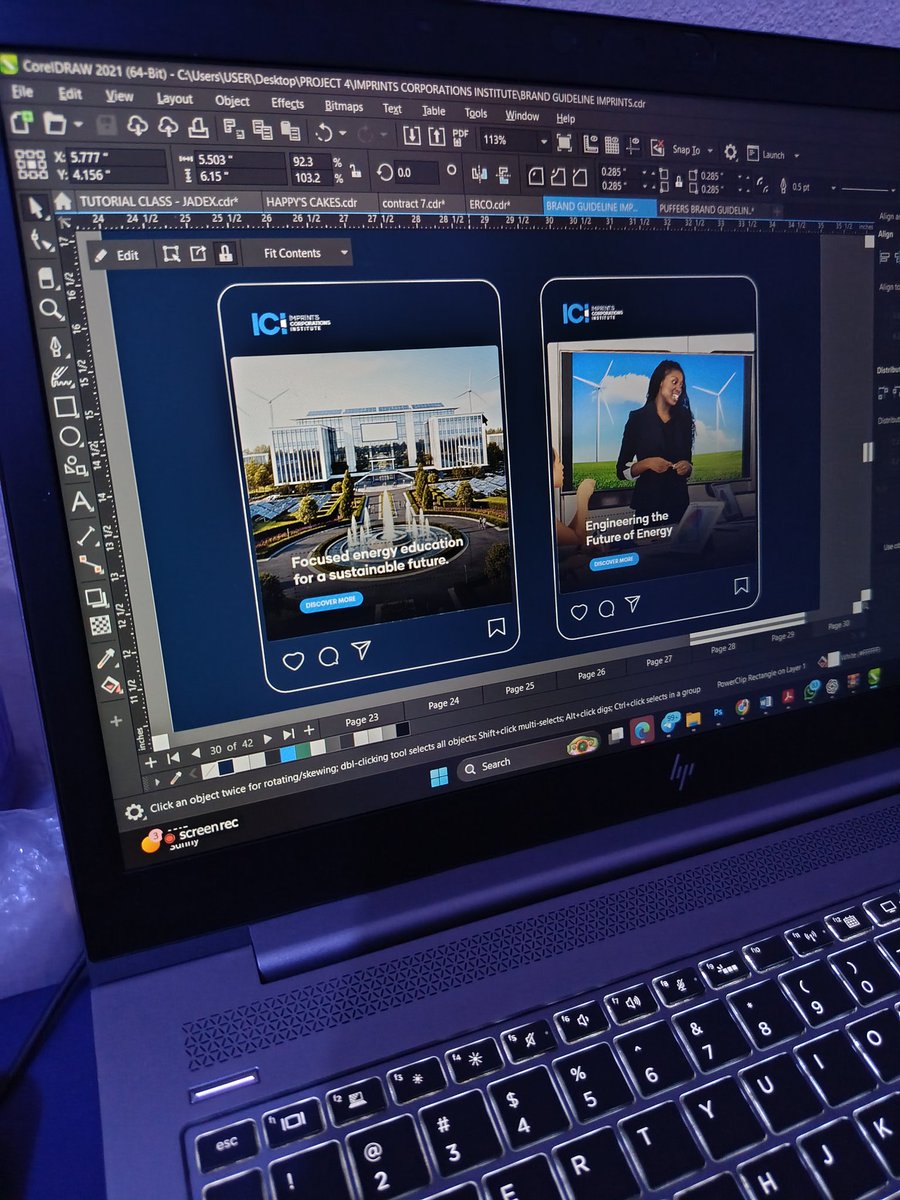Select the Ellipse tool
This screenshot has height=1200, width=900.
click(x=70, y=436)
